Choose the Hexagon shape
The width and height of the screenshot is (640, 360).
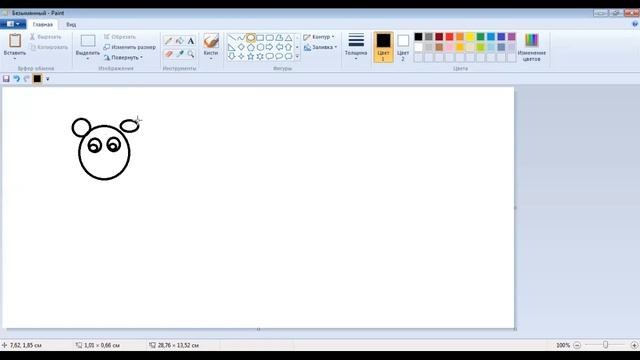pos(260,47)
